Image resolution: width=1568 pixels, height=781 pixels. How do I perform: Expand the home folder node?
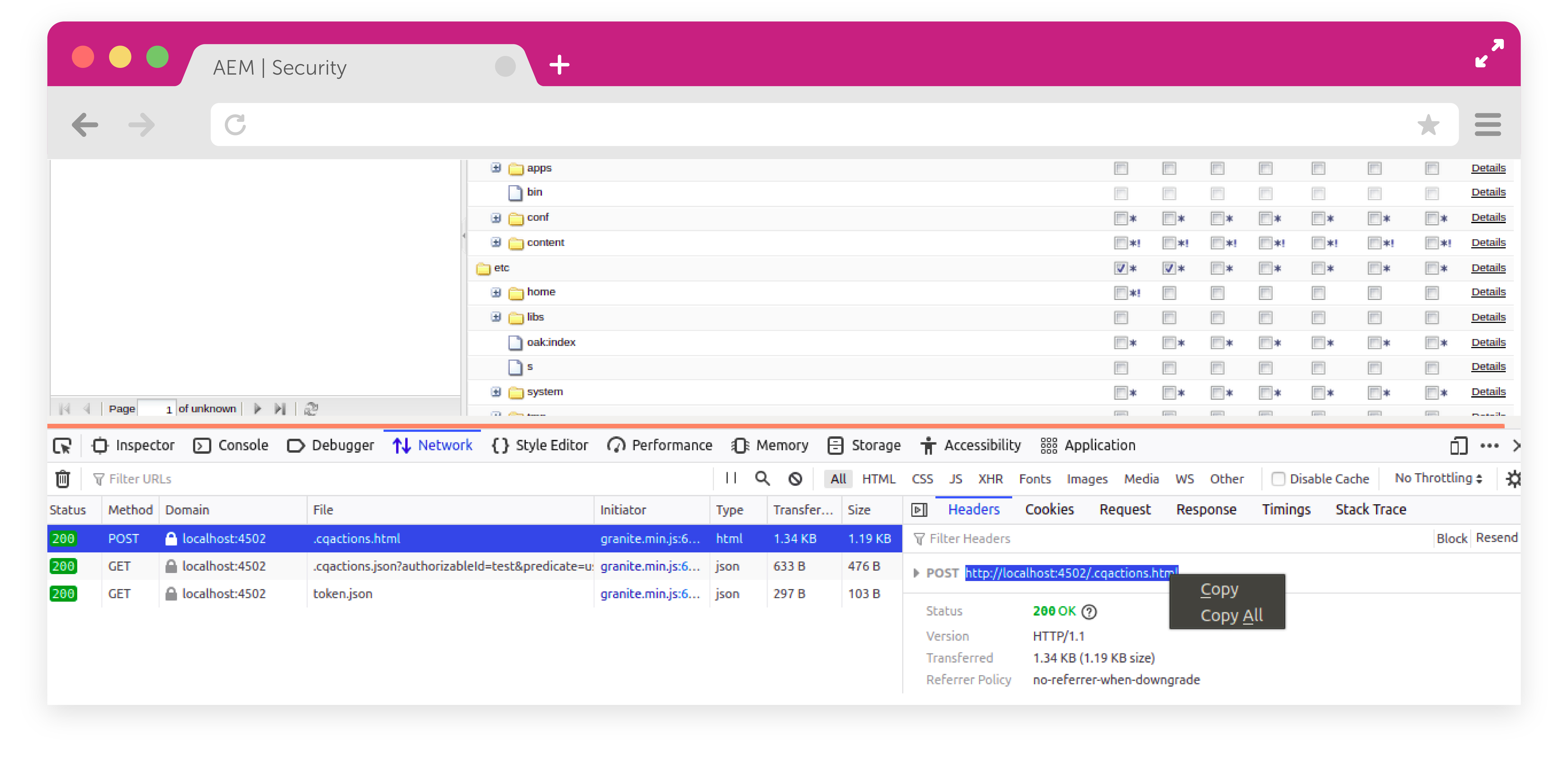click(x=496, y=293)
